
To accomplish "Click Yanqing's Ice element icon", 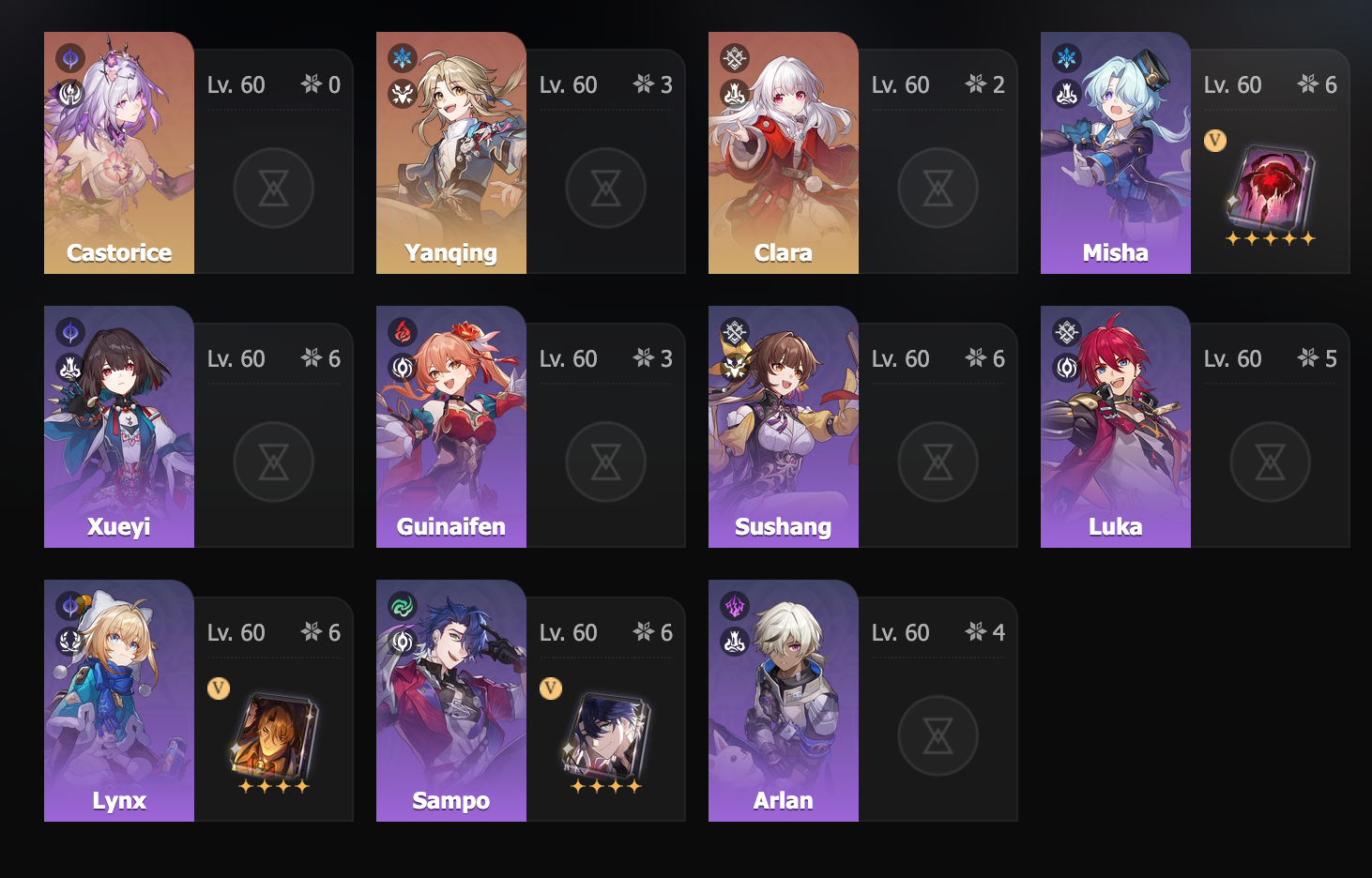I will tap(403, 58).
